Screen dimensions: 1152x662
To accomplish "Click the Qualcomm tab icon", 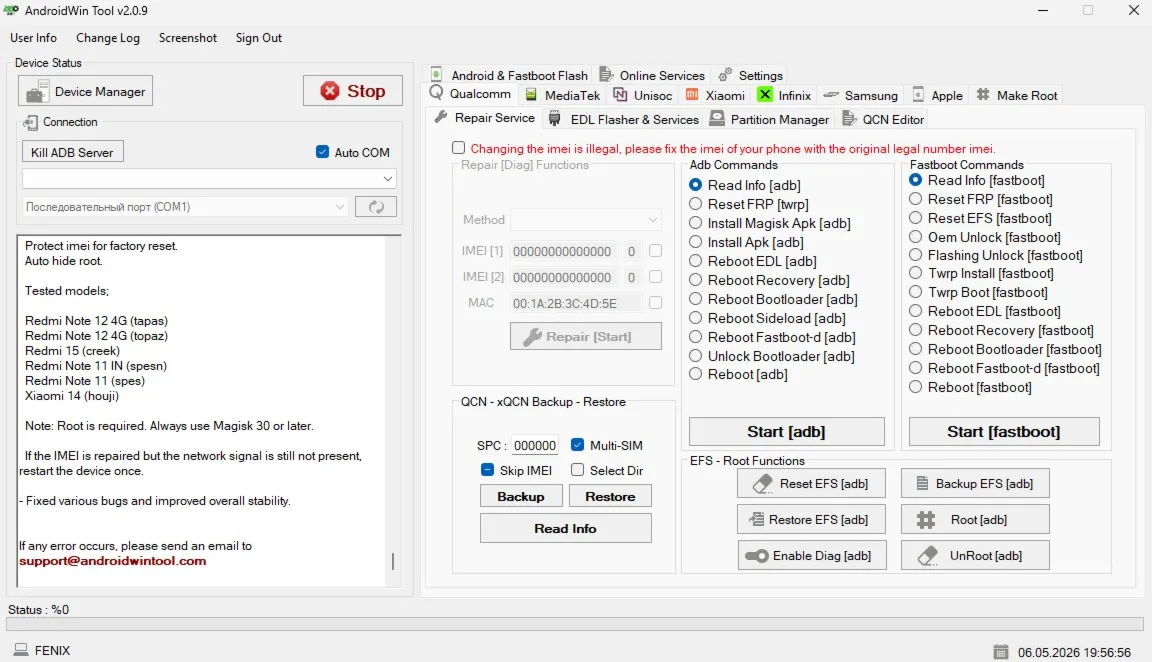I will tap(436, 93).
